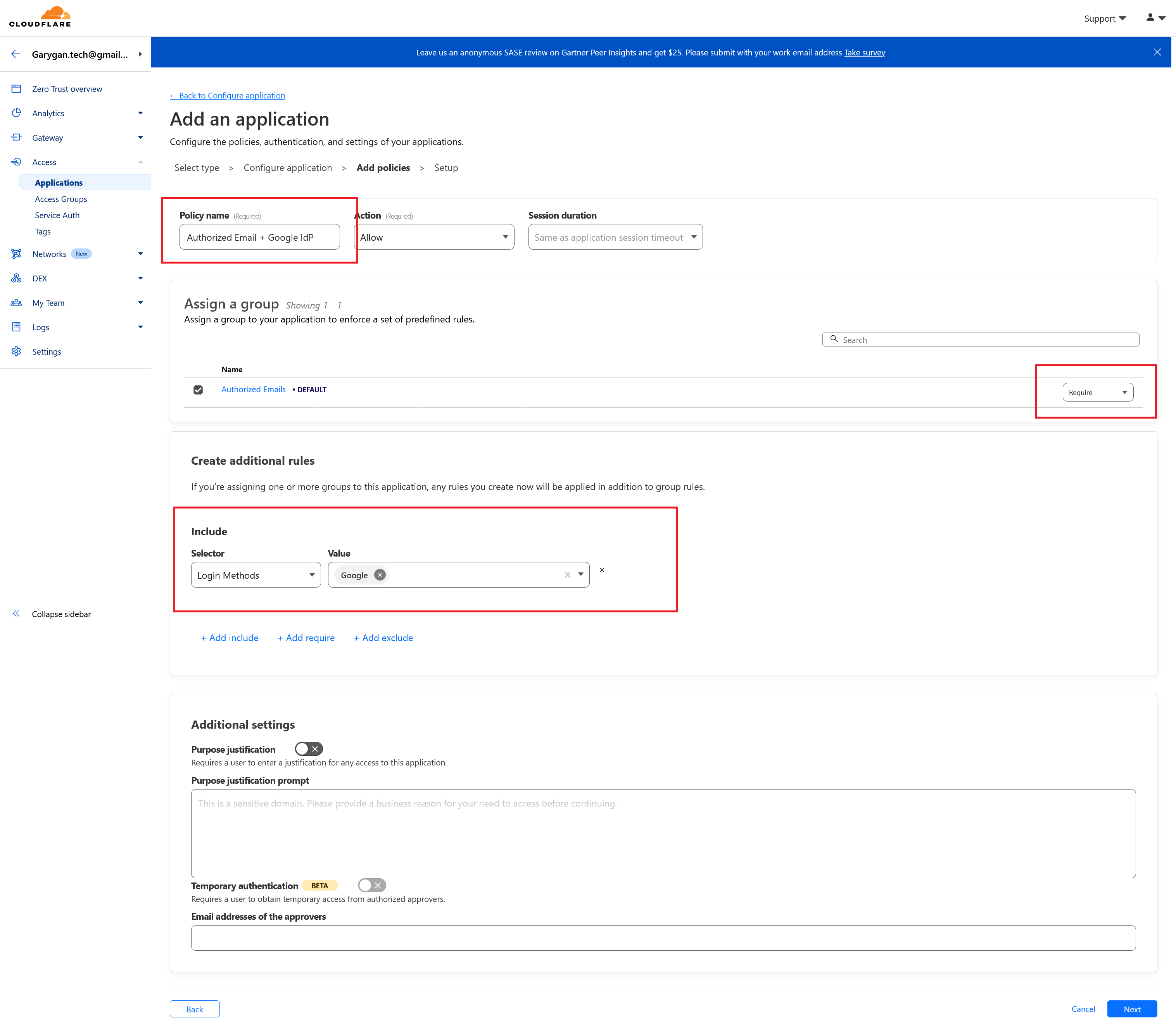Image resolution: width=1176 pixels, height=1036 pixels.
Task: Click the Access icon in sidebar
Action: 16,162
